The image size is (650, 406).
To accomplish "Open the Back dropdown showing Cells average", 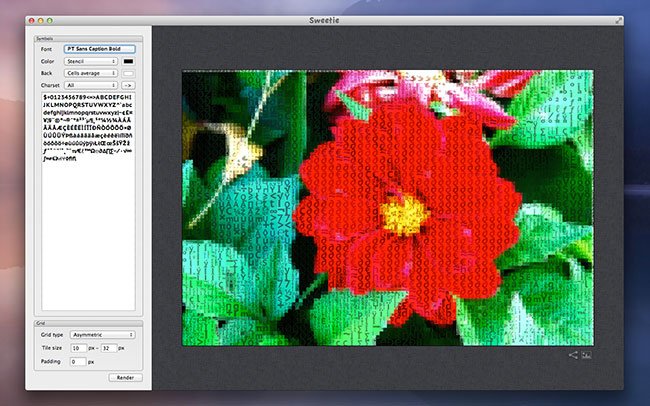I will point(91,73).
